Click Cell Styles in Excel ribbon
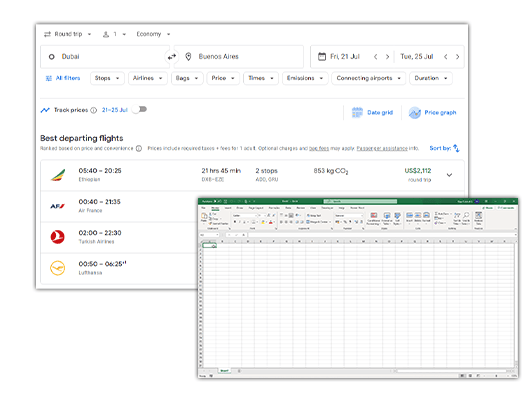528x395 pixels. coord(397,218)
